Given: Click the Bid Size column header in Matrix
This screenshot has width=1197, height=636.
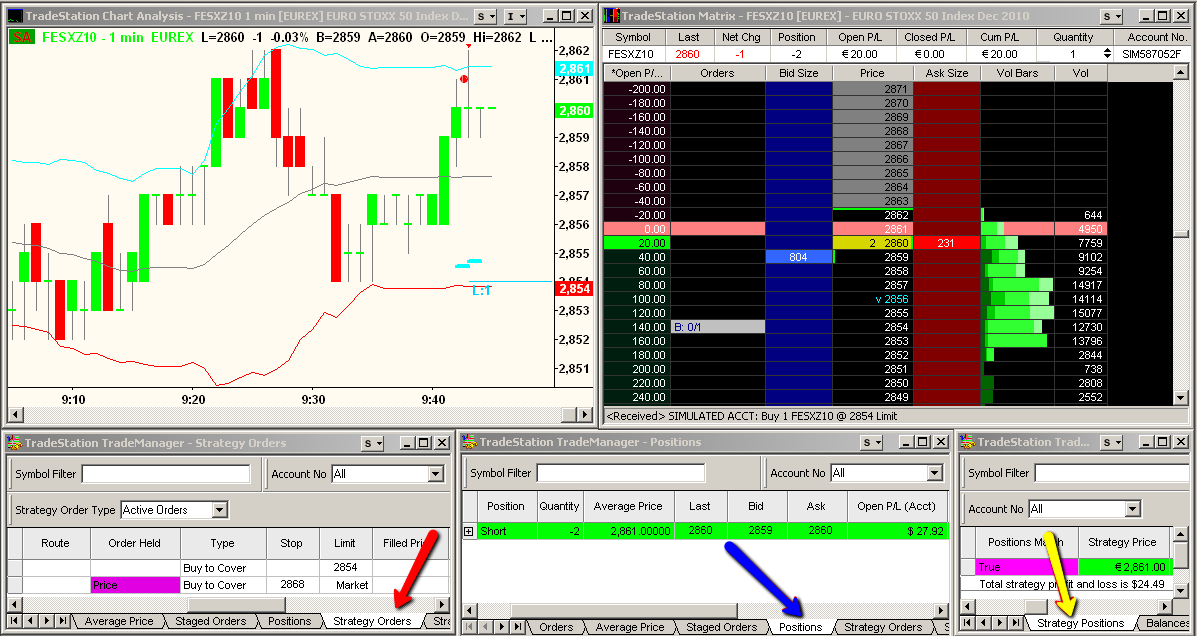Looking at the screenshot, I should (799, 73).
